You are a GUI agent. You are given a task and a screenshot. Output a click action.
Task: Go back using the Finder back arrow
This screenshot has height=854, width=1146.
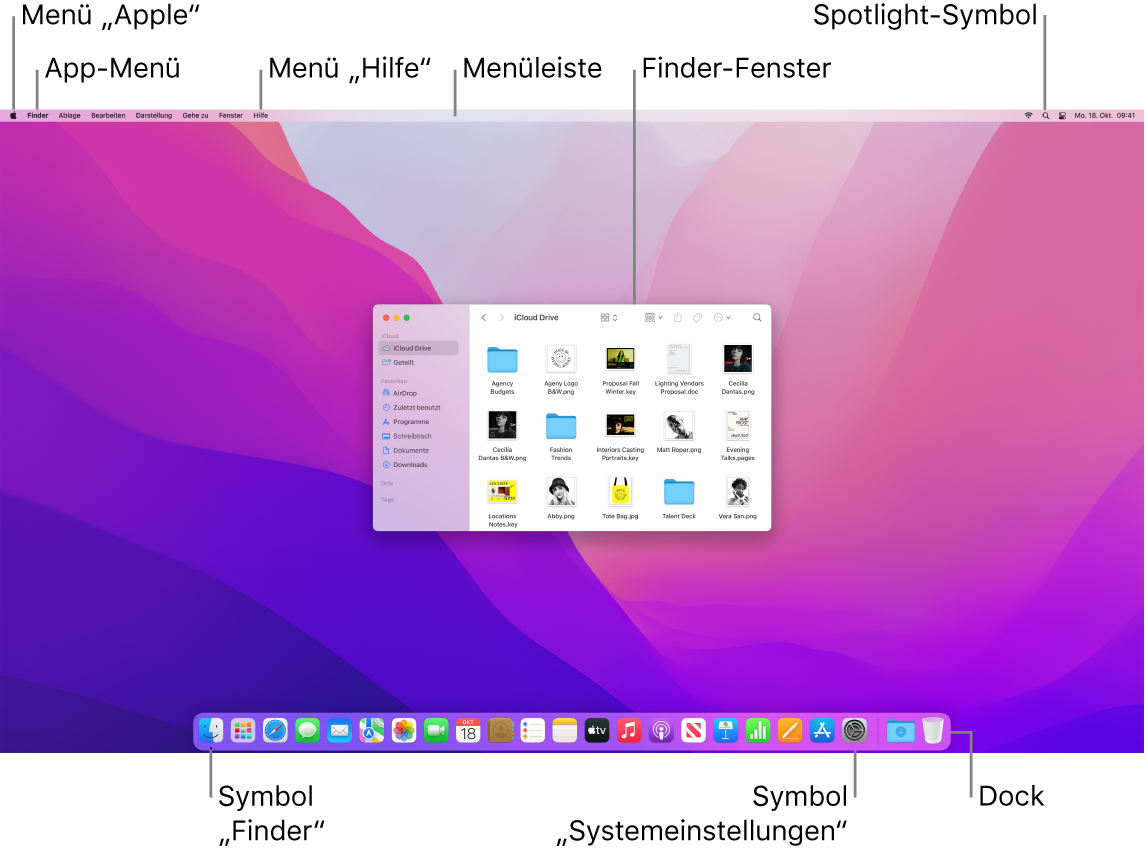point(484,317)
